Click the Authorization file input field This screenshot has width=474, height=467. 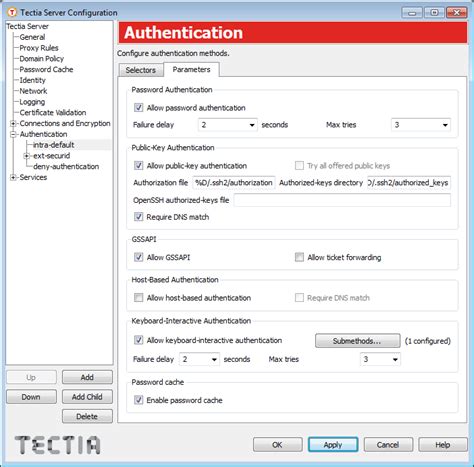[x=234, y=183]
